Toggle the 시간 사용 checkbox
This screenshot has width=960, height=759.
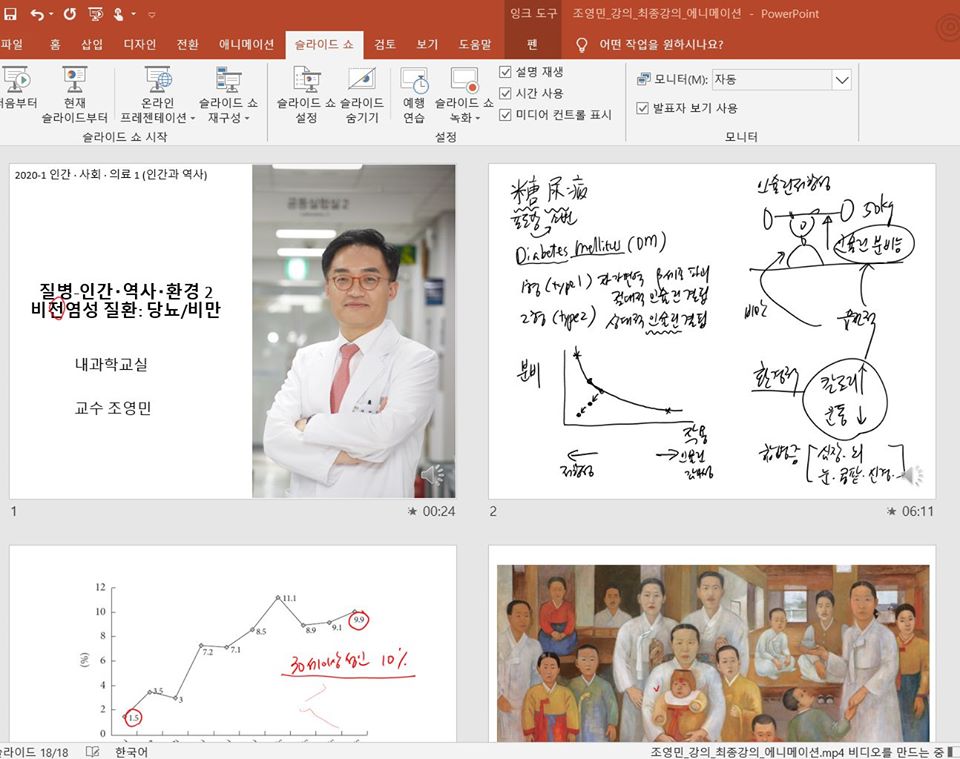506,93
